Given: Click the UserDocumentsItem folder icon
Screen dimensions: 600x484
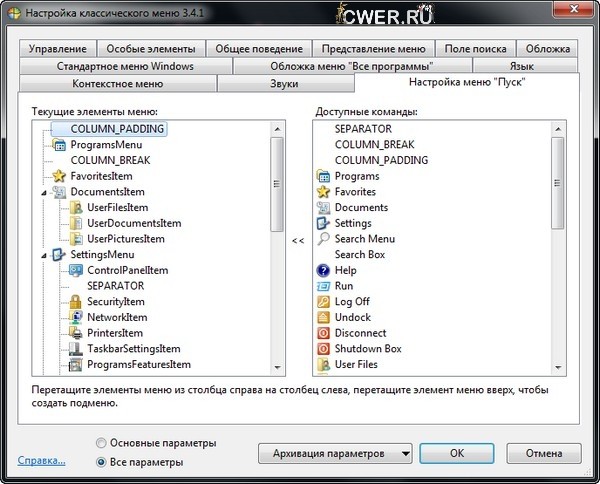Looking at the screenshot, I should coord(76,223).
